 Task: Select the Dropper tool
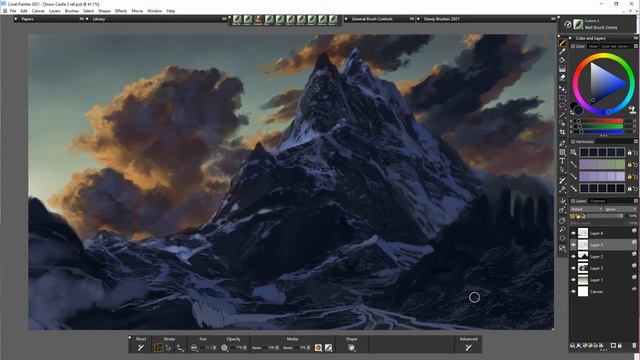pos(562,51)
